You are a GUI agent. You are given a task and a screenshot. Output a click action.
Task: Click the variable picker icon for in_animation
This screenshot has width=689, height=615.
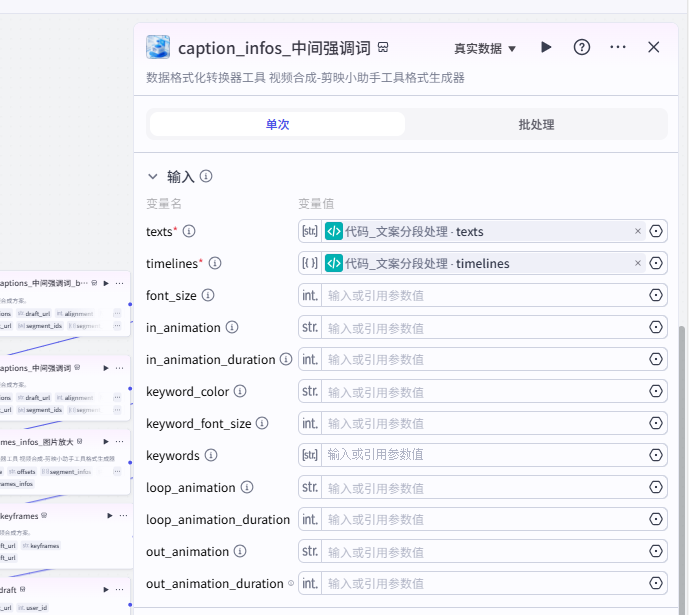(x=656, y=327)
